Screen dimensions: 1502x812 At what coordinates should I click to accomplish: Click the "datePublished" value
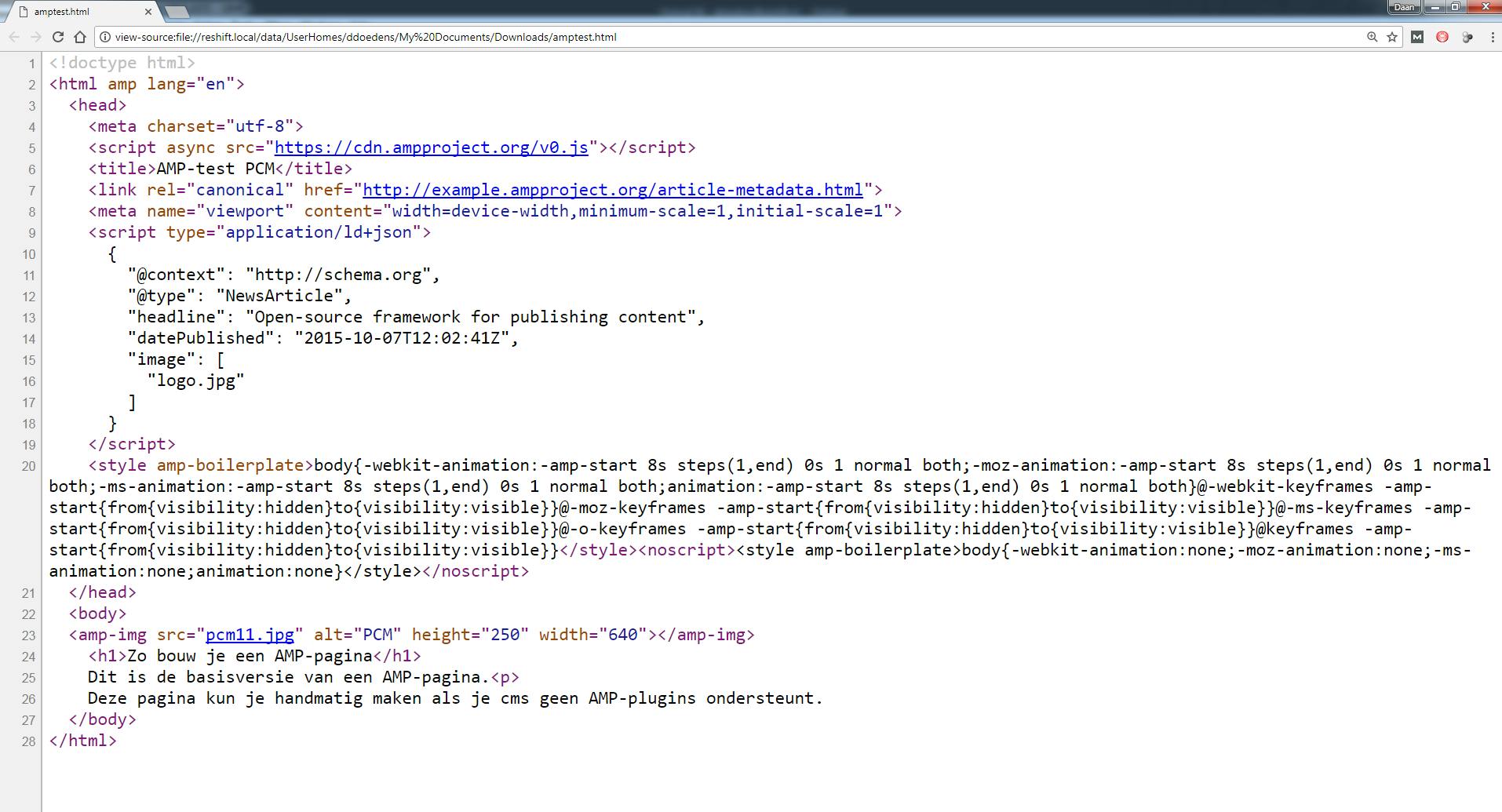coord(402,338)
